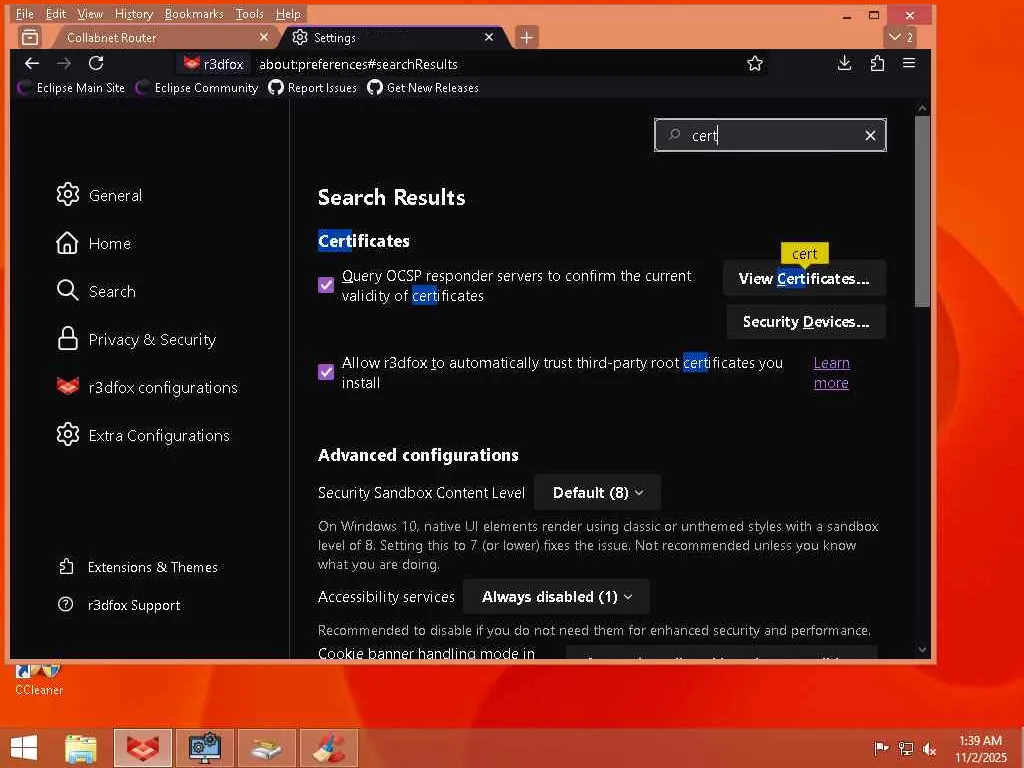Reload the current page
This screenshot has width=1024, height=768.
[96, 63]
